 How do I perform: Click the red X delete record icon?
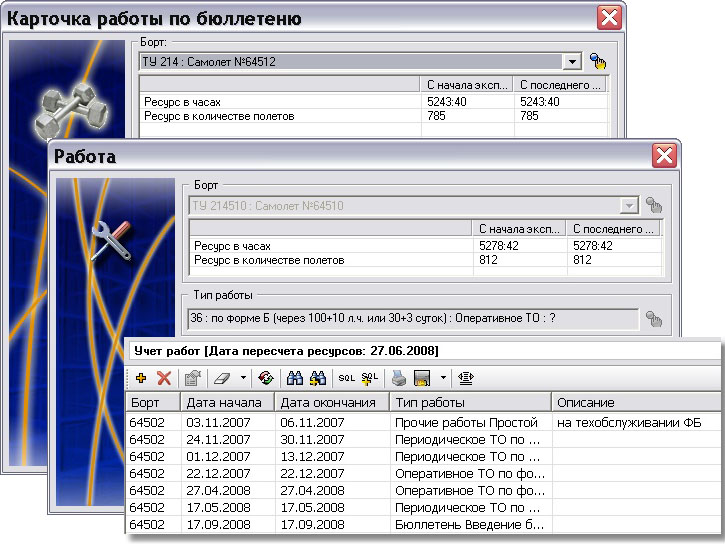[164, 378]
